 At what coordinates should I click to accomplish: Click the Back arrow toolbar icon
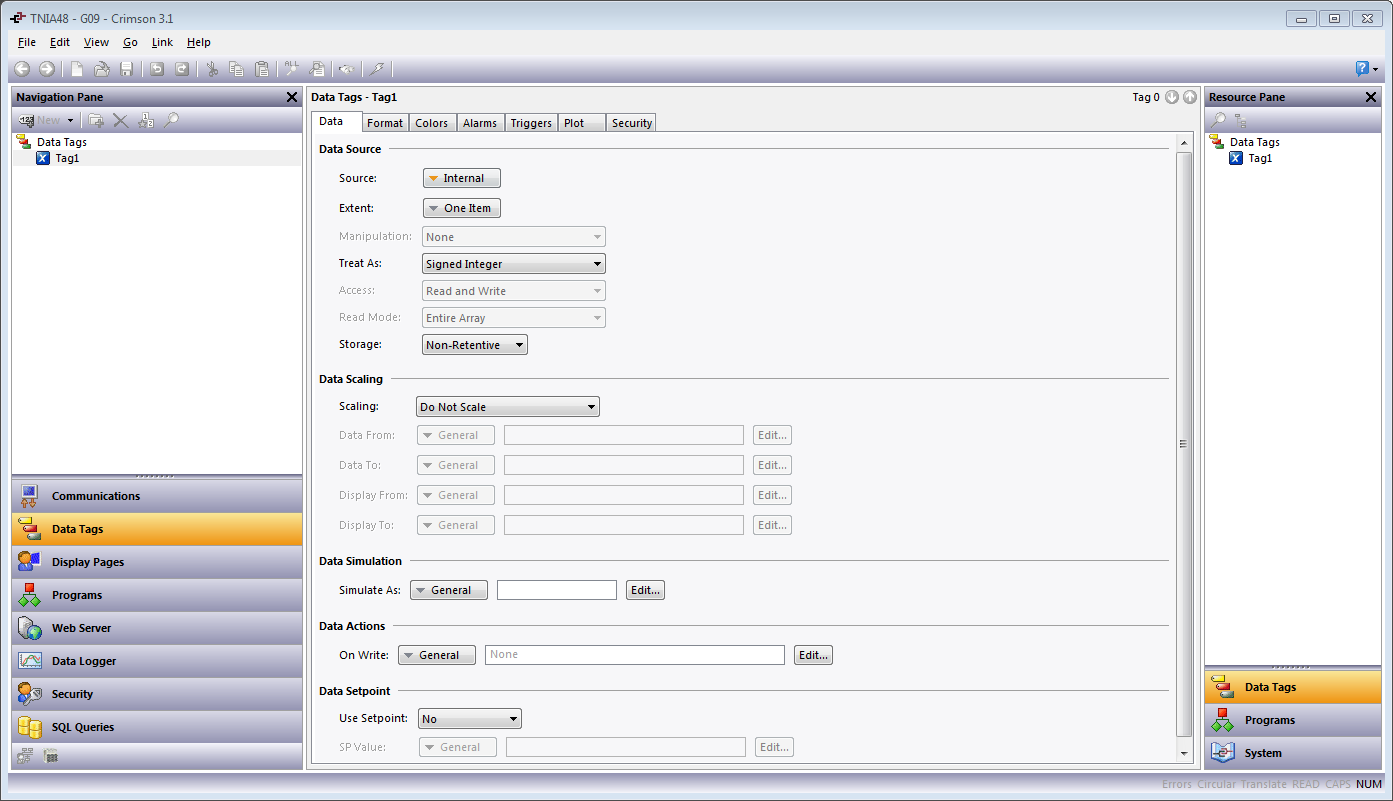pyautogui.click(x=21, y=69)
